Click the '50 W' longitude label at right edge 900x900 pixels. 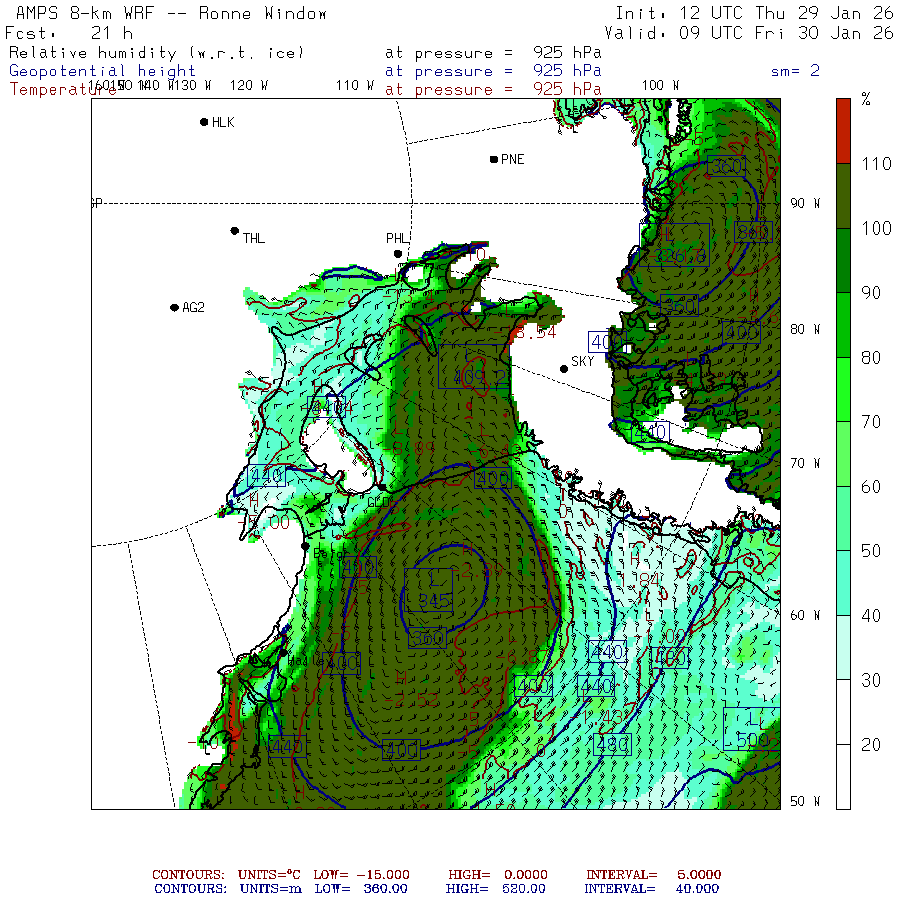pyautogui.click(x=805, y=801)
